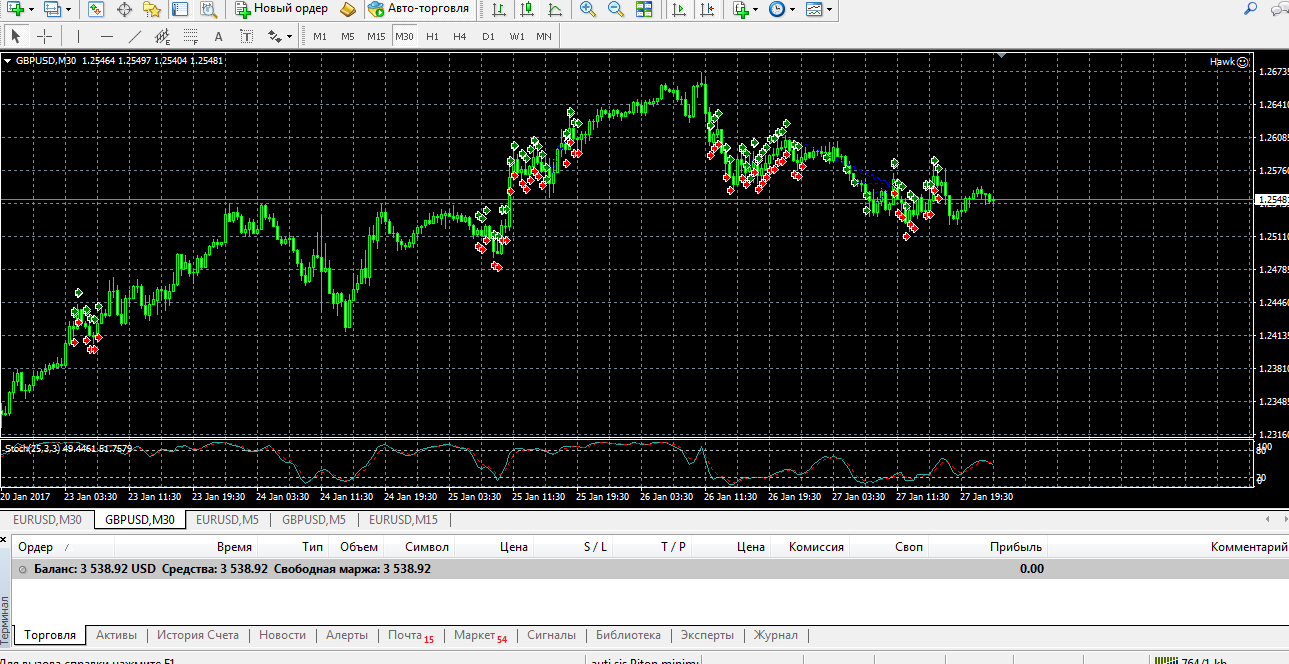
Task: Toggle the Auto Scroll chart icon
Action: pyautogui.click(x=679, y=9)
